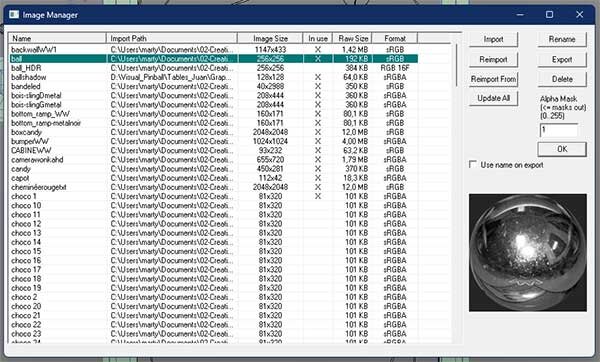Click the Reimport button
Viewport: 600px width, 362px height.
click(493, 59)
